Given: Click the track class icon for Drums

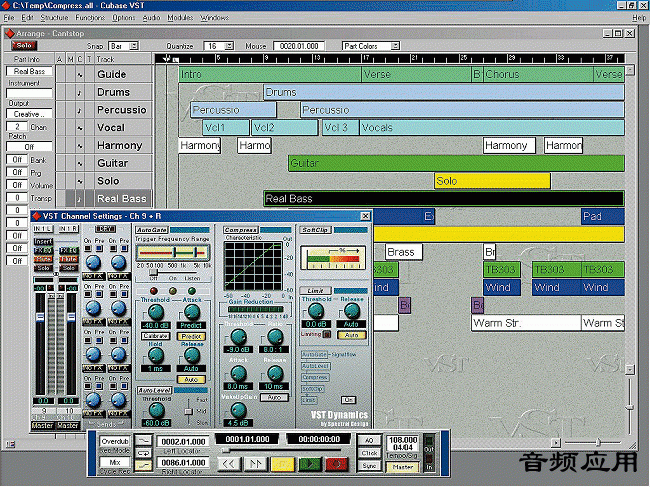Looking at the screenshot, I should tap(80, 92).
